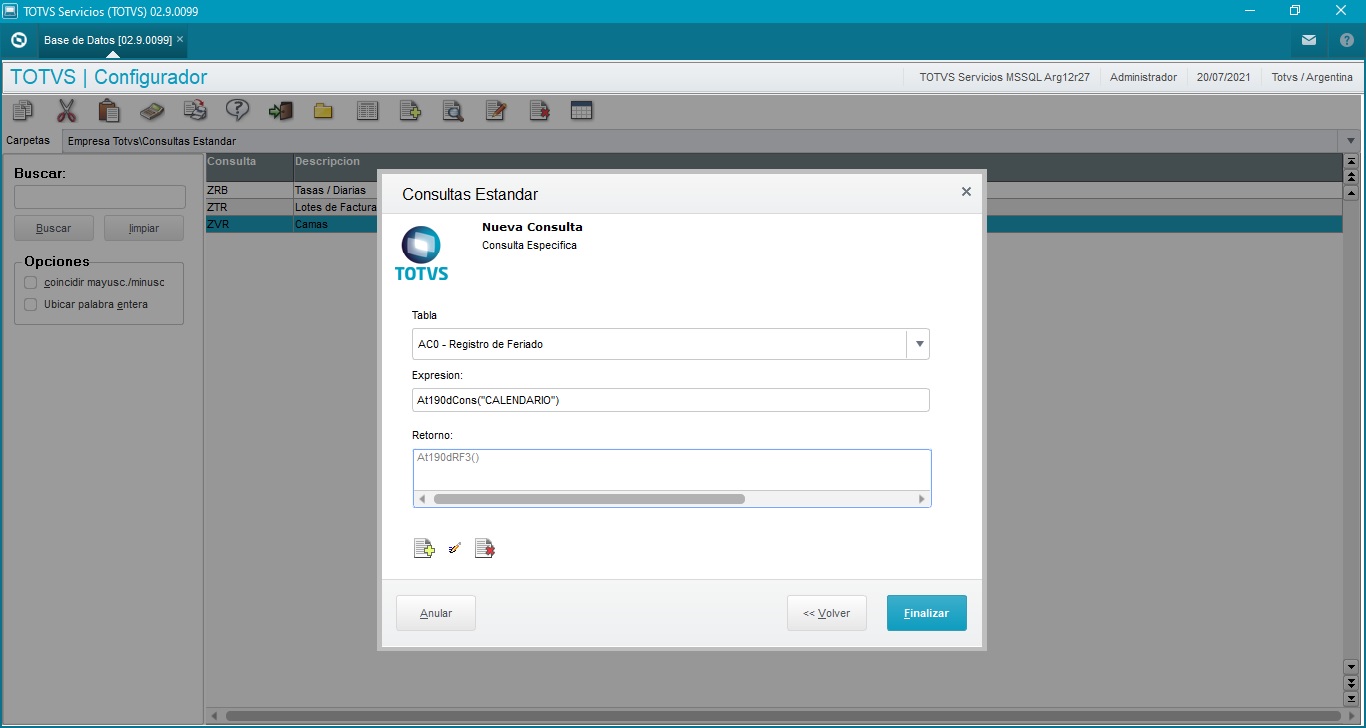Viewport: 1366px width, 728px height.
Task: Click the Administrador user label
Action: 1143,77
